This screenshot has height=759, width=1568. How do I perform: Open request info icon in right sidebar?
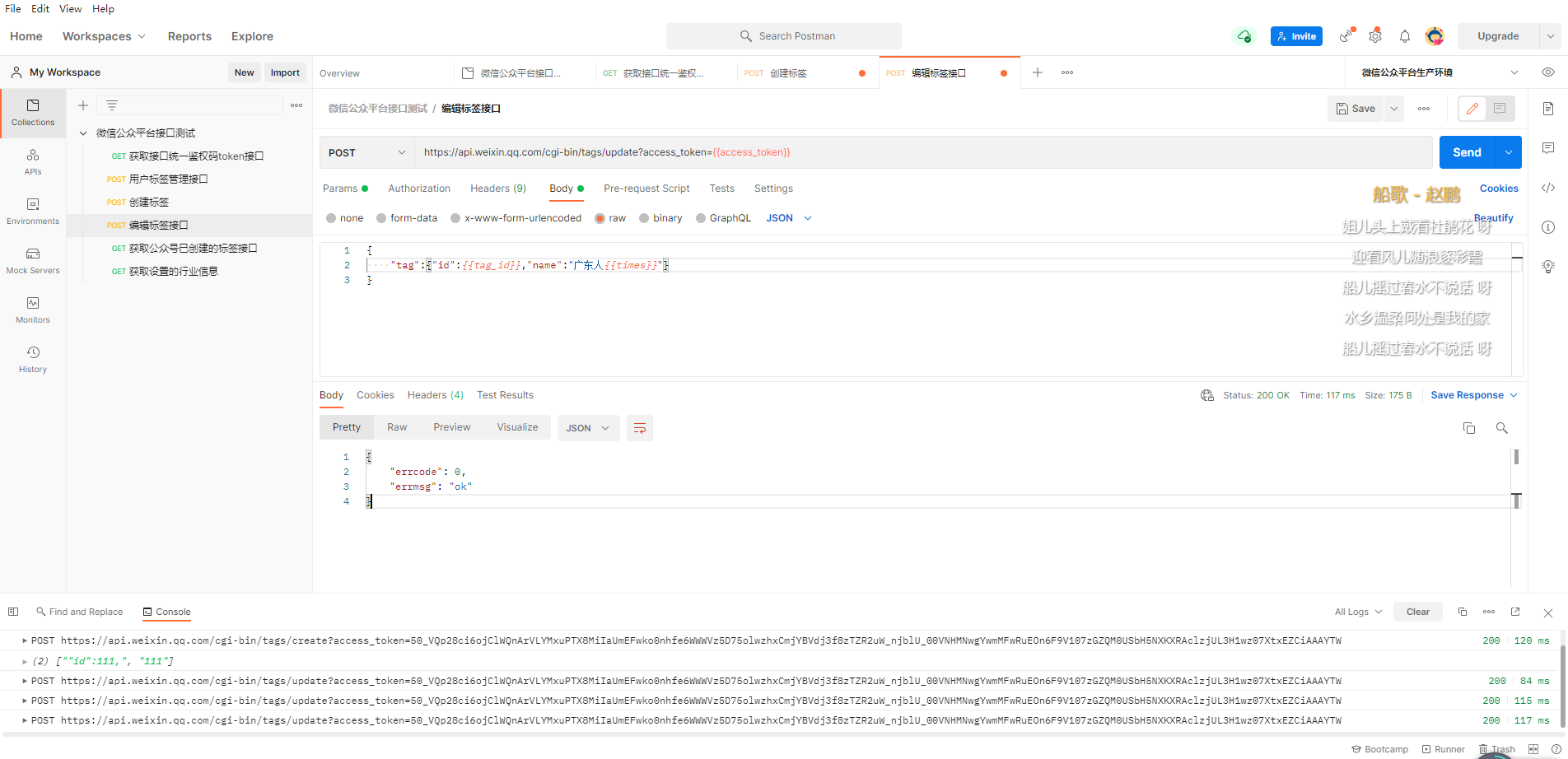tap(1548, 227)
